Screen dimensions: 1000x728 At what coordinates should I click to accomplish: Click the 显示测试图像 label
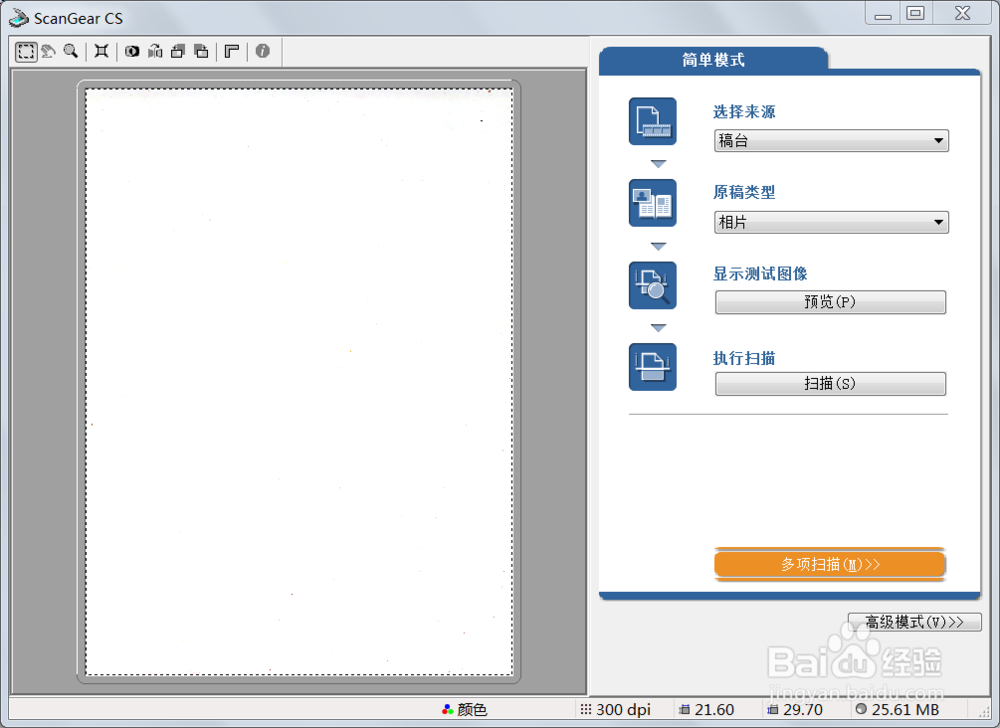point(760,273)
